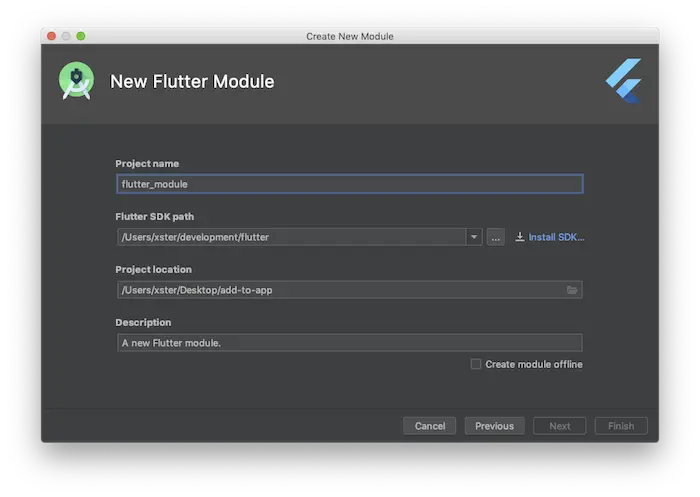Minimize the dialog with the yellow button

[66, 36]
